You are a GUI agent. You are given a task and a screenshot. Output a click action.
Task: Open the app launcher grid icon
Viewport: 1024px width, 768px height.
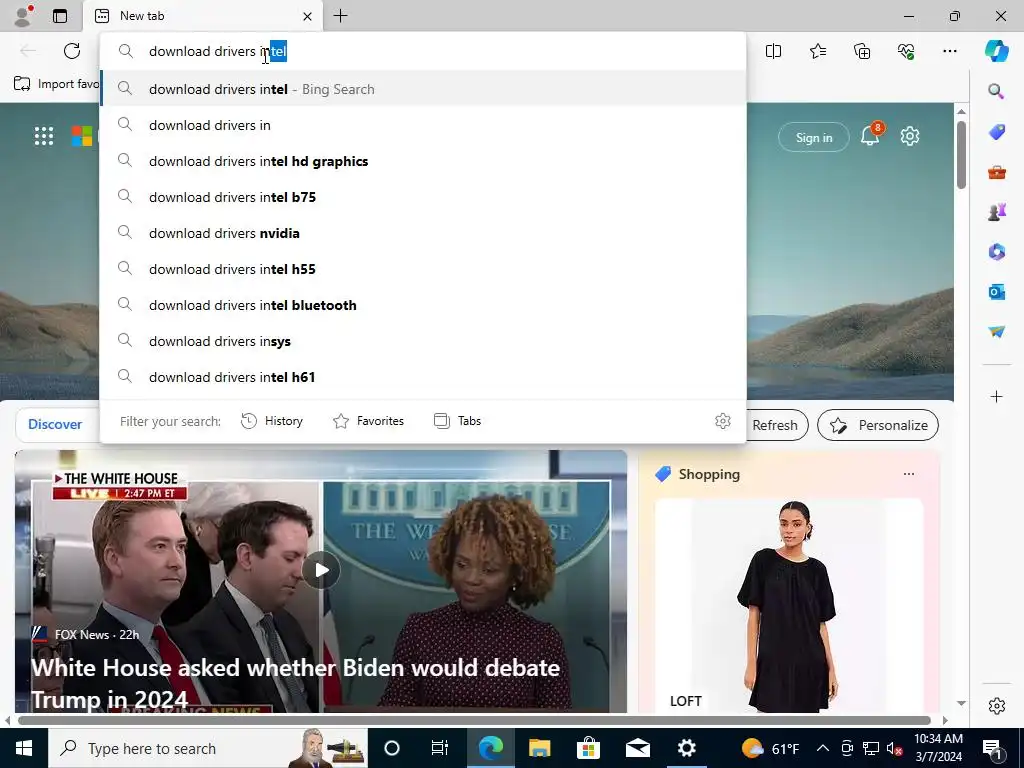click(44, 136)
